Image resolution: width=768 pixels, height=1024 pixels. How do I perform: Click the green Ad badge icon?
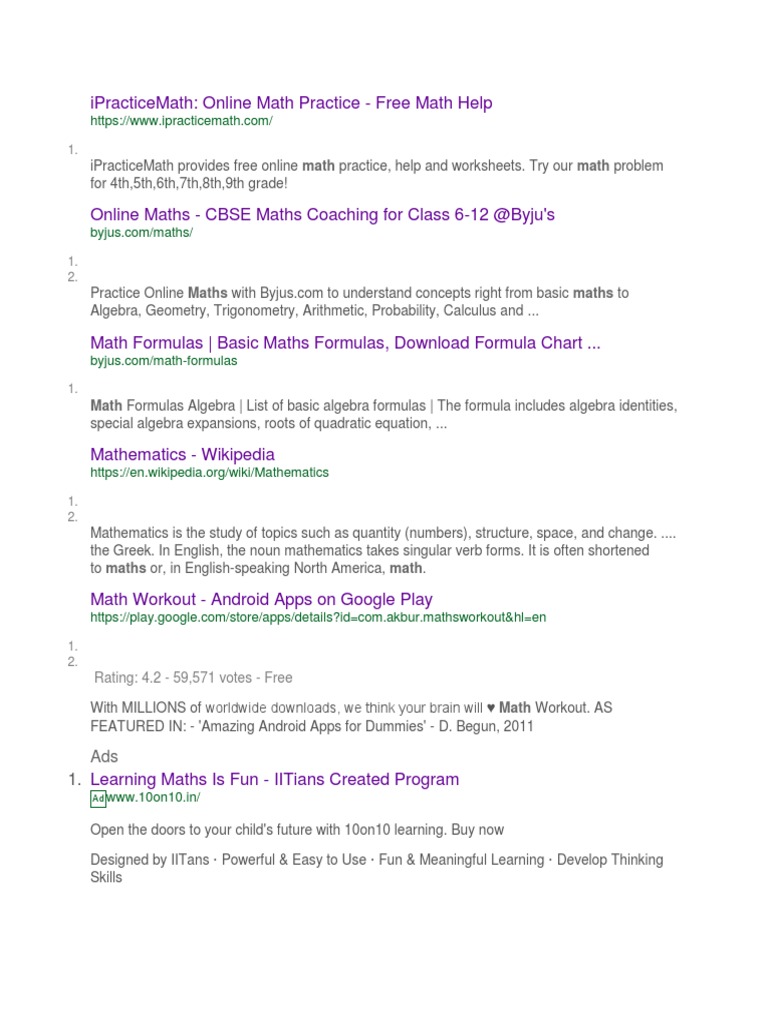(97, 799)
